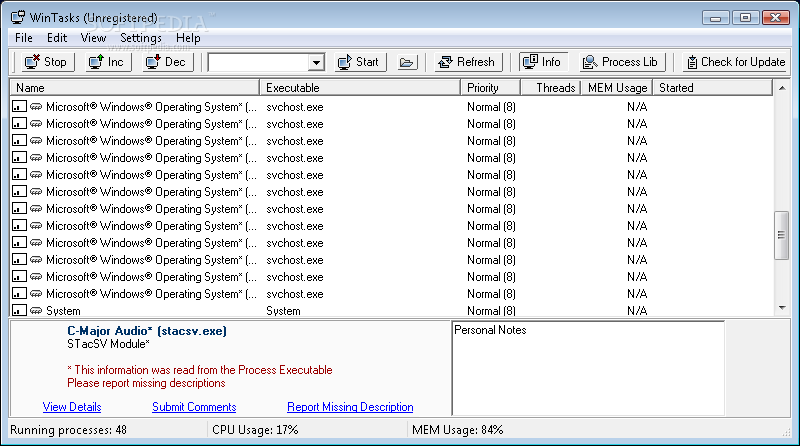Open the Settings menu
The height and width of the screenshot is (446, 800).
tap(141, 38)
